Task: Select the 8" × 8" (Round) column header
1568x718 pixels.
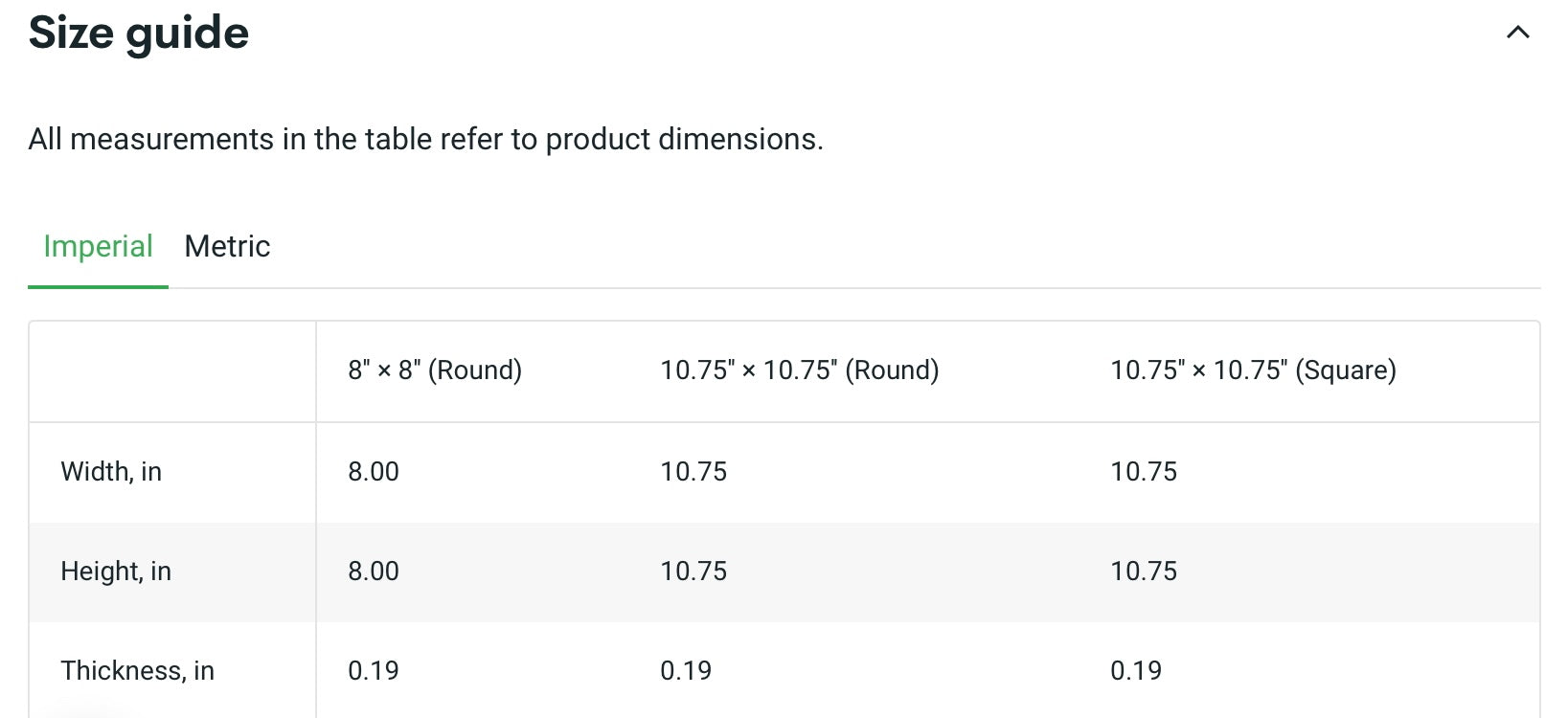Action: click(x=435, y=370)
